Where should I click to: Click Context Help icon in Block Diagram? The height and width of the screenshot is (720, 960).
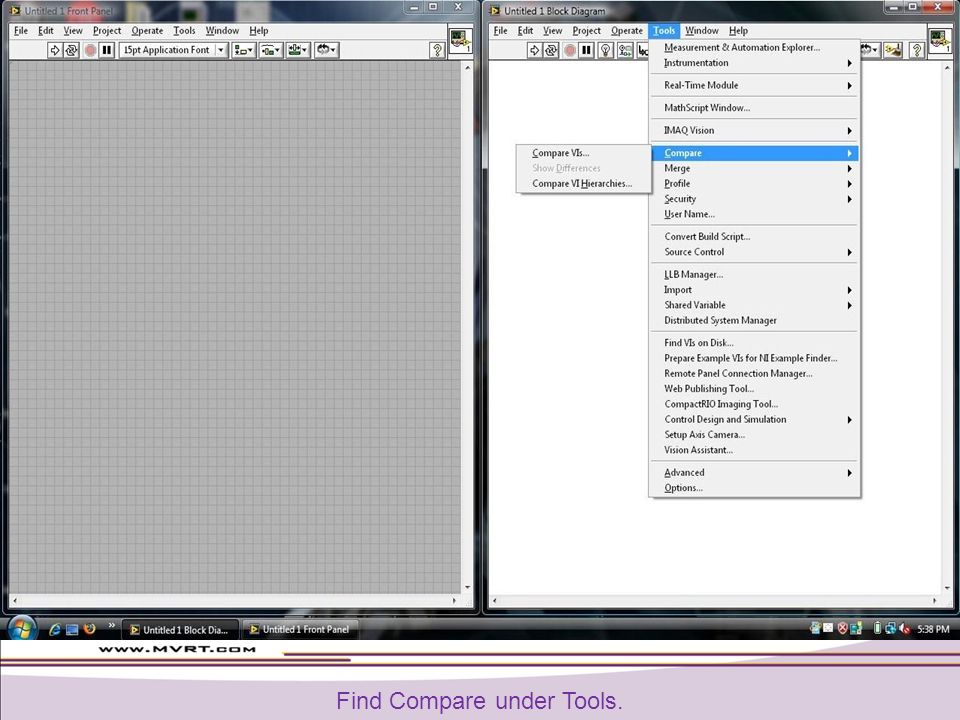pos(917,50)
